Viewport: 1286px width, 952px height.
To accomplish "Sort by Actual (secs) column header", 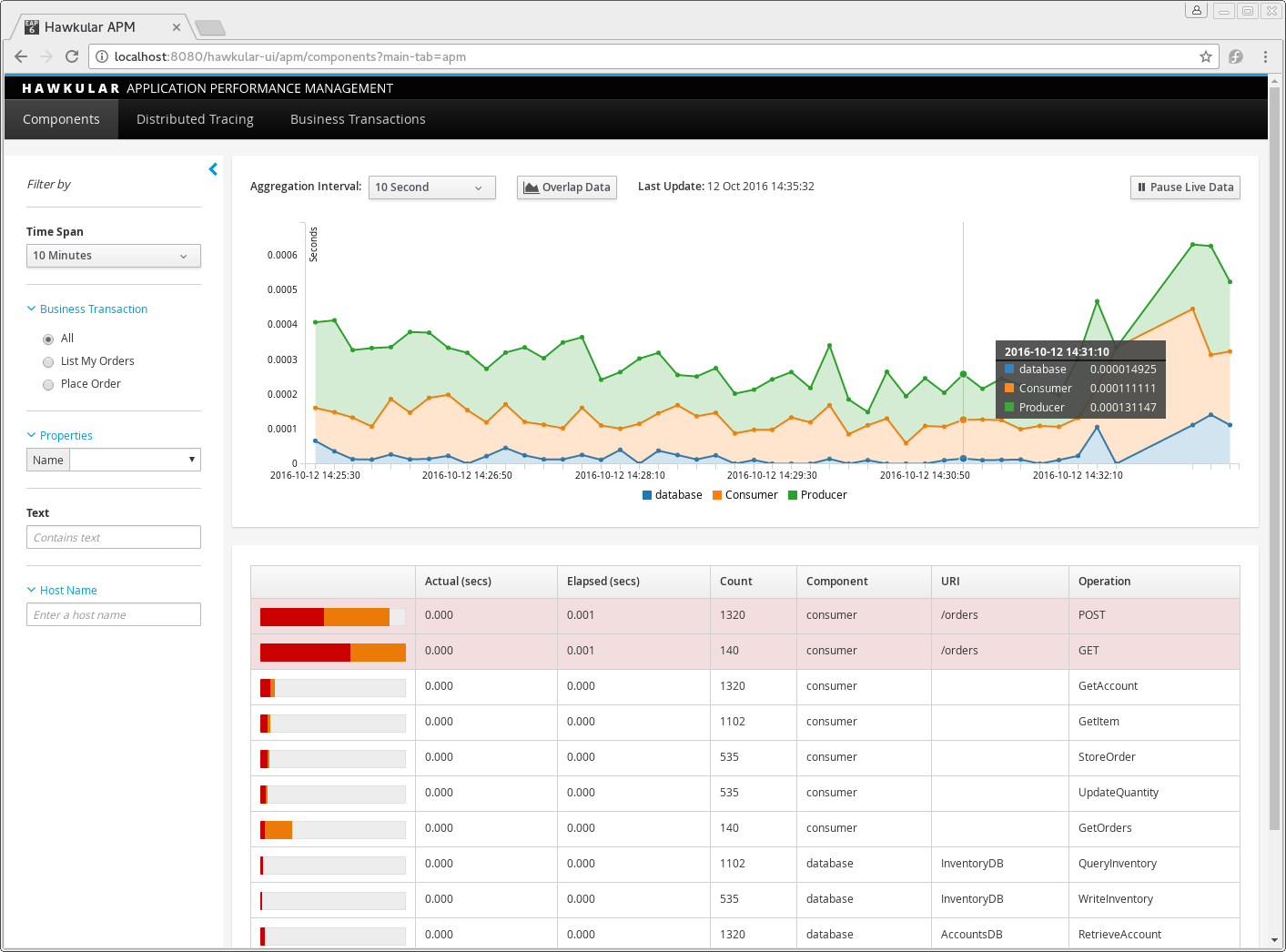I will coord(486,582).
